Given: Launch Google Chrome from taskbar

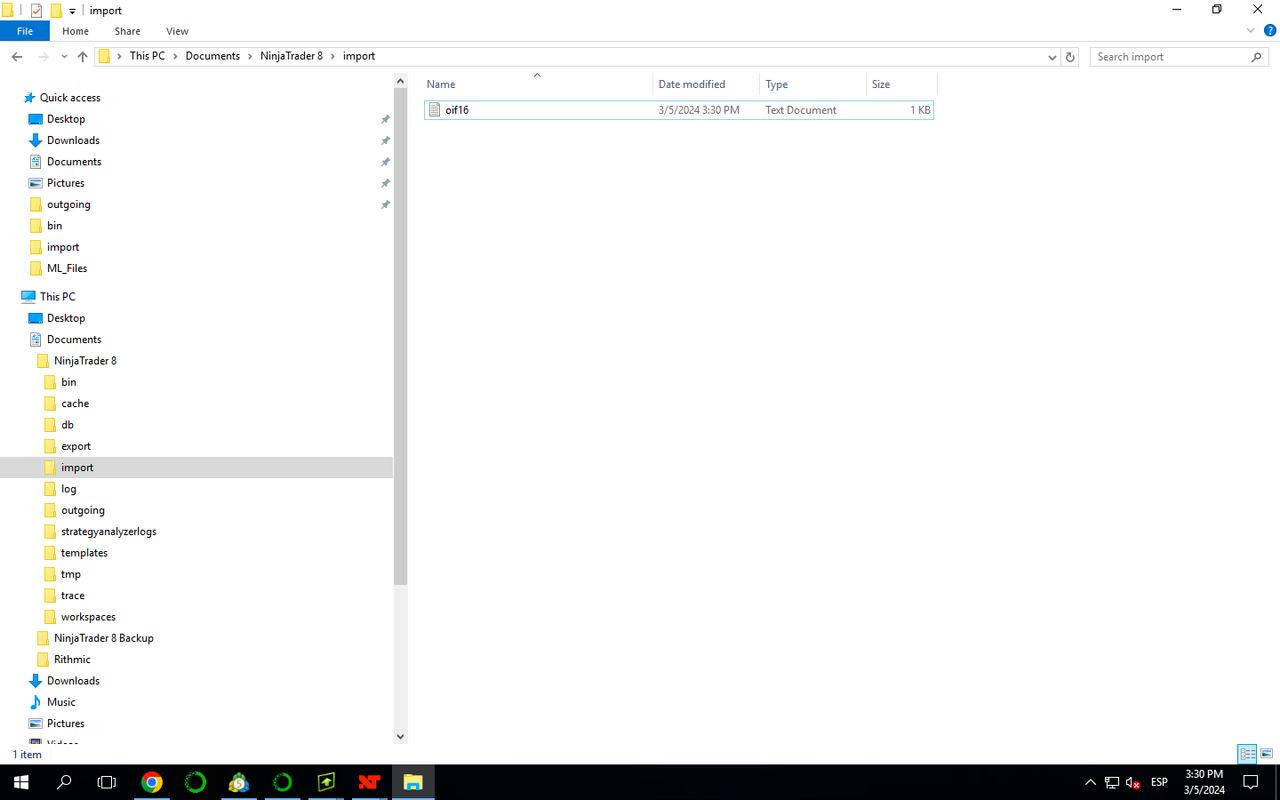Looking at the screenshot, I should tap(152, 782).
